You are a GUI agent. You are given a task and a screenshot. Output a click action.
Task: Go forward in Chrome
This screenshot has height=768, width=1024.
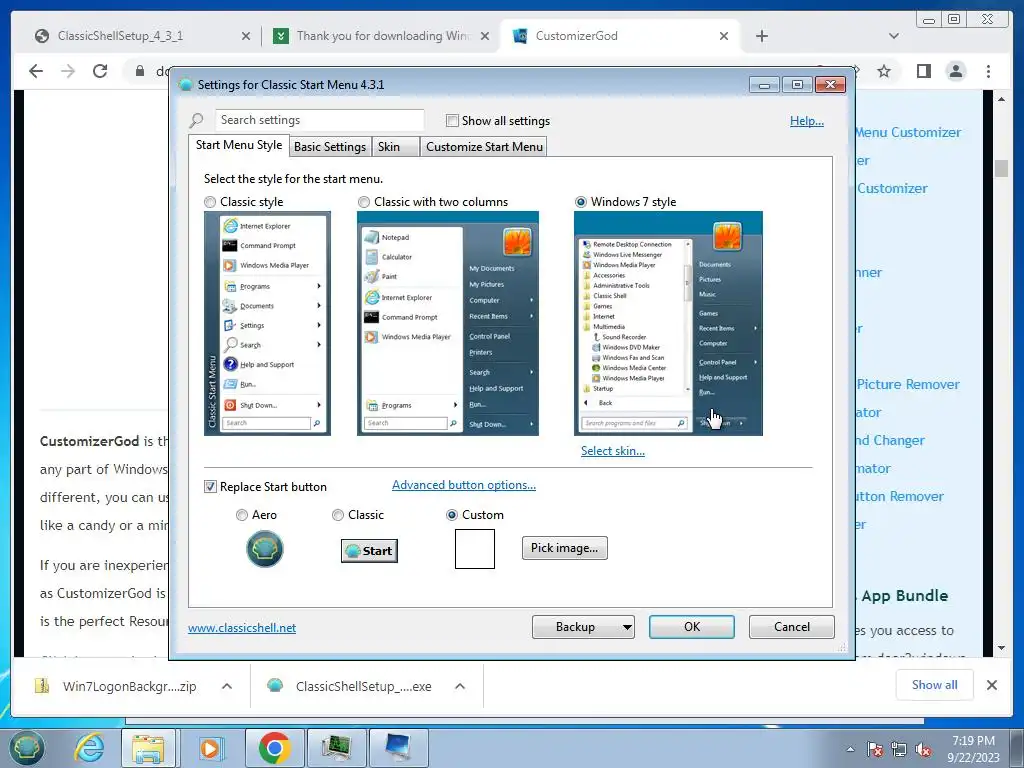(68, 71)
